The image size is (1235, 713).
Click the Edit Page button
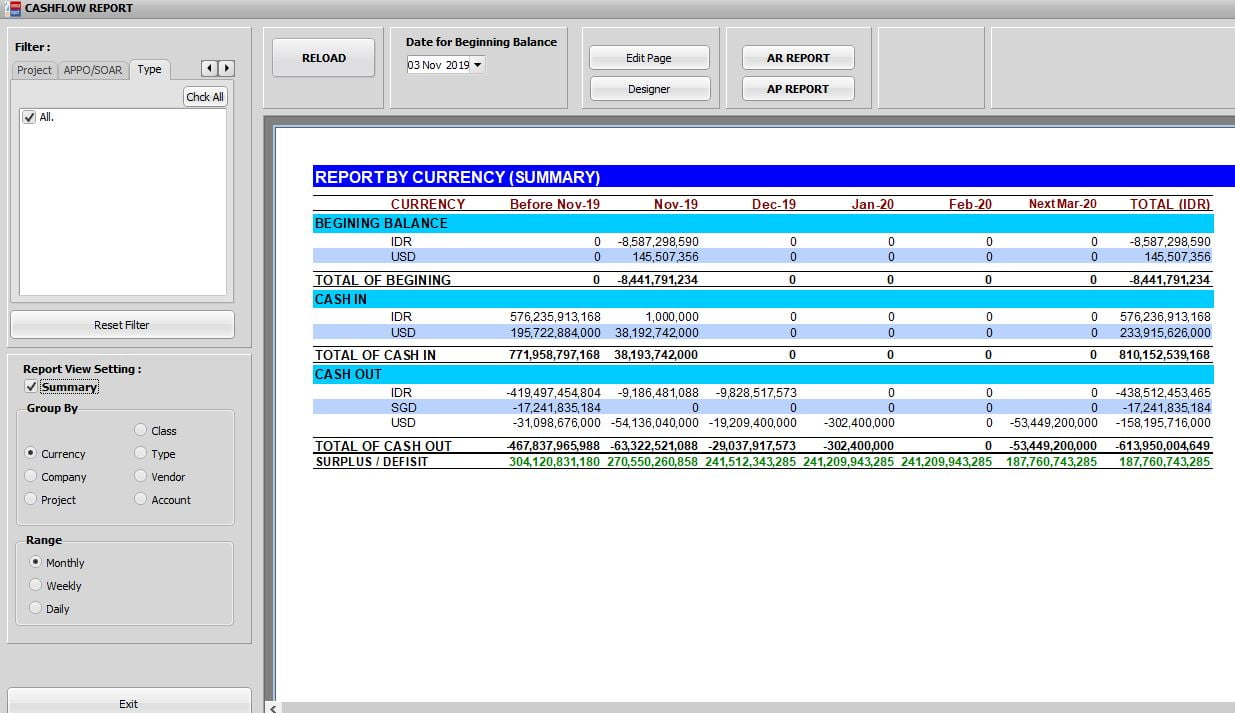point(649,58)
